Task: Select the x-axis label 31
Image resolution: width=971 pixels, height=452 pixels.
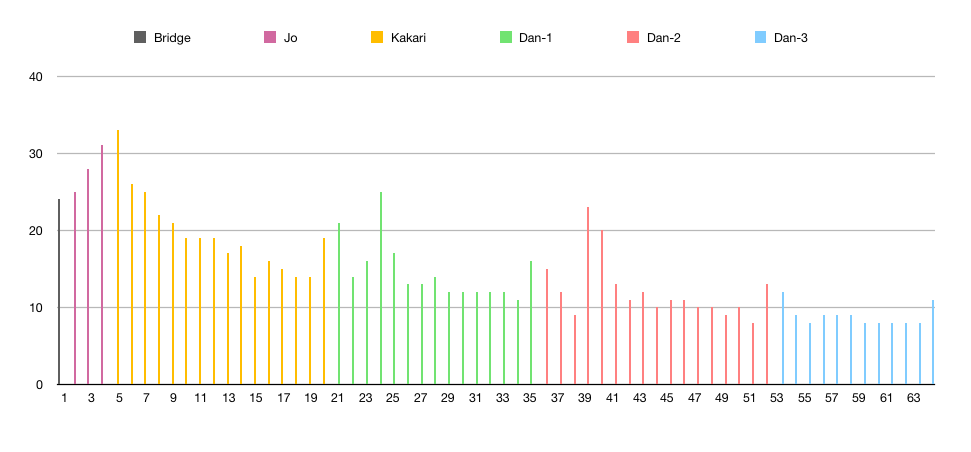Action: coord(475,398)
